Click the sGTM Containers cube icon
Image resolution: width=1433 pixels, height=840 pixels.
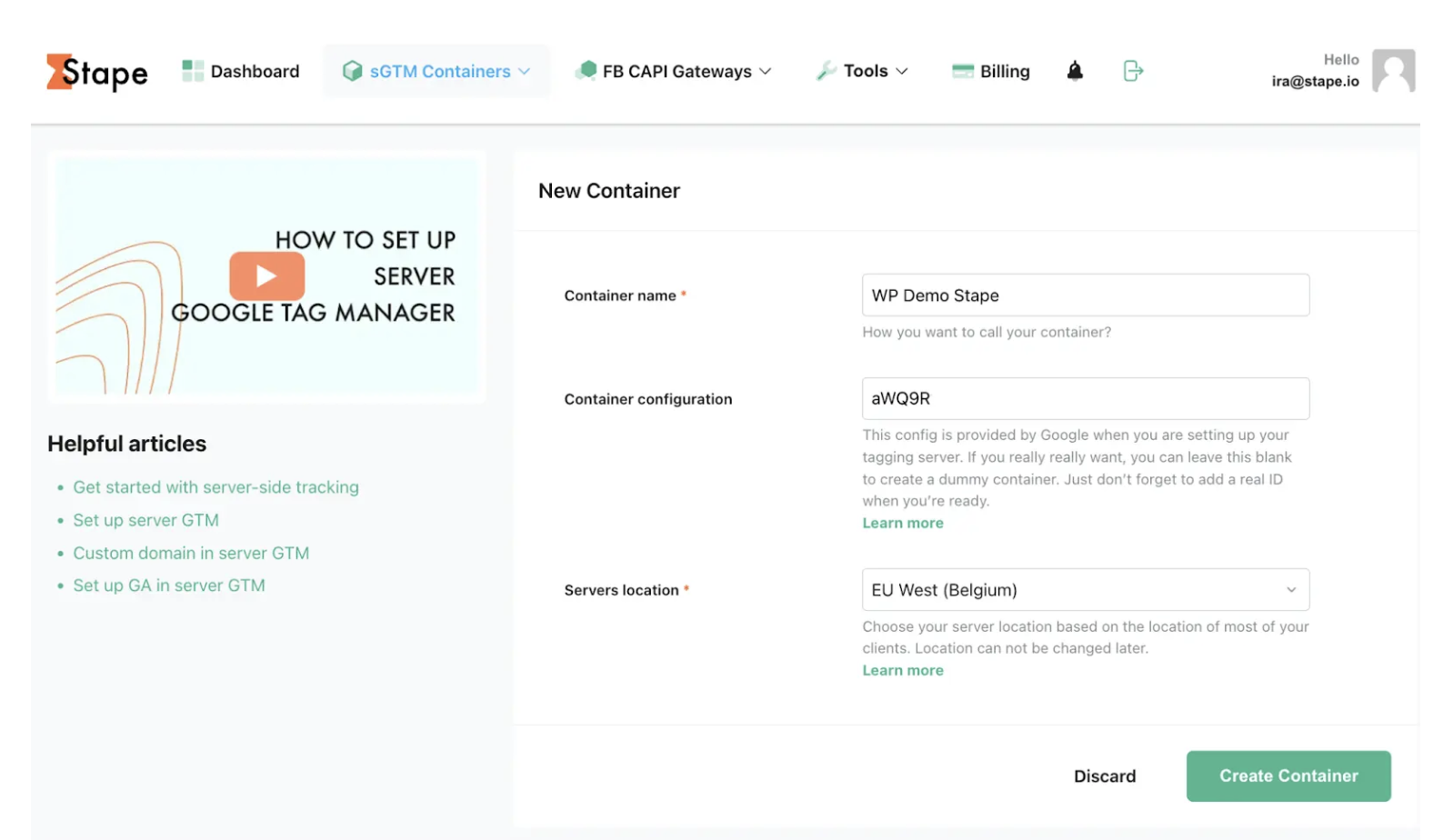[x=352, y=71]
